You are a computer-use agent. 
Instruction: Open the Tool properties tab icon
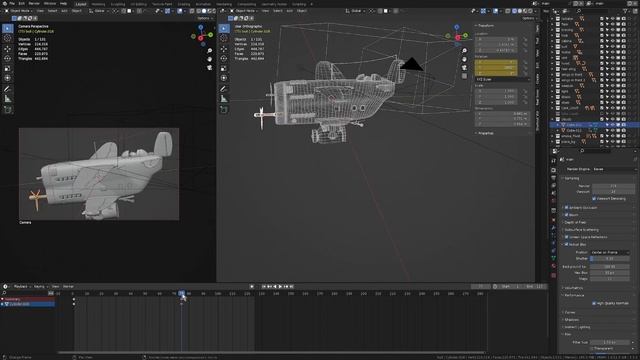[553, 160]
